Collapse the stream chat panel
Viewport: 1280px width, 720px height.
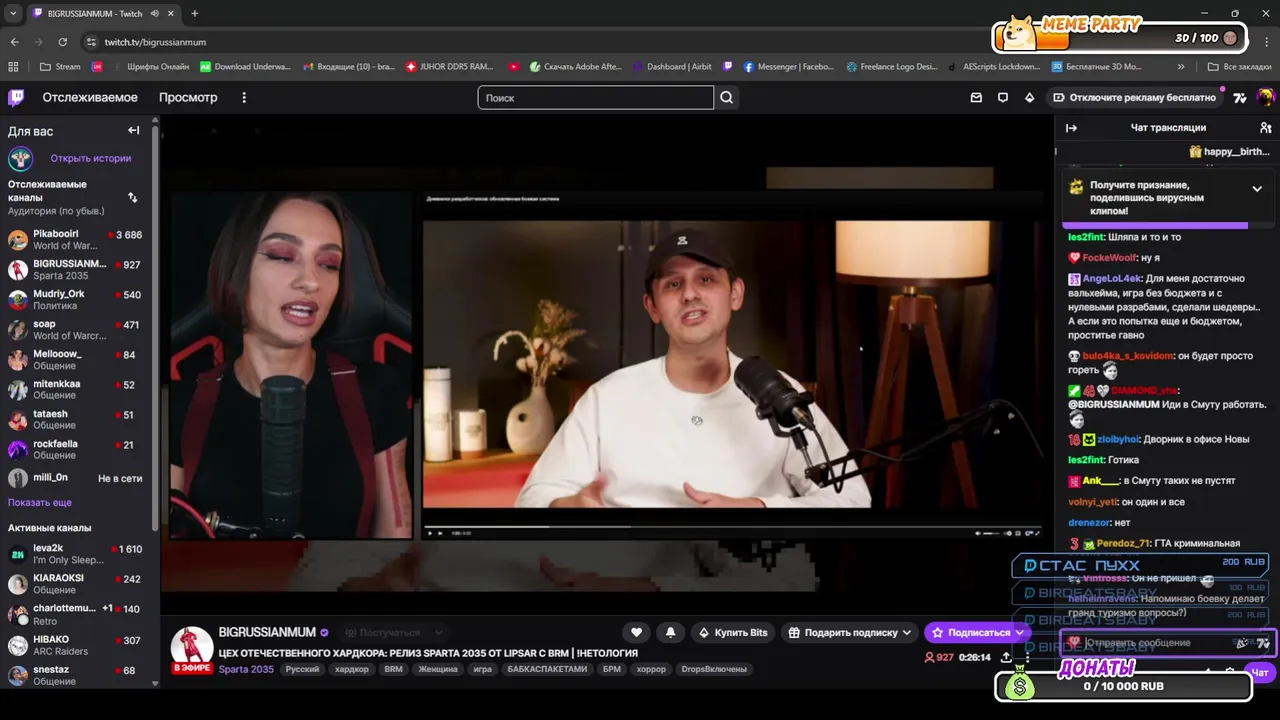pos(1071,128)
